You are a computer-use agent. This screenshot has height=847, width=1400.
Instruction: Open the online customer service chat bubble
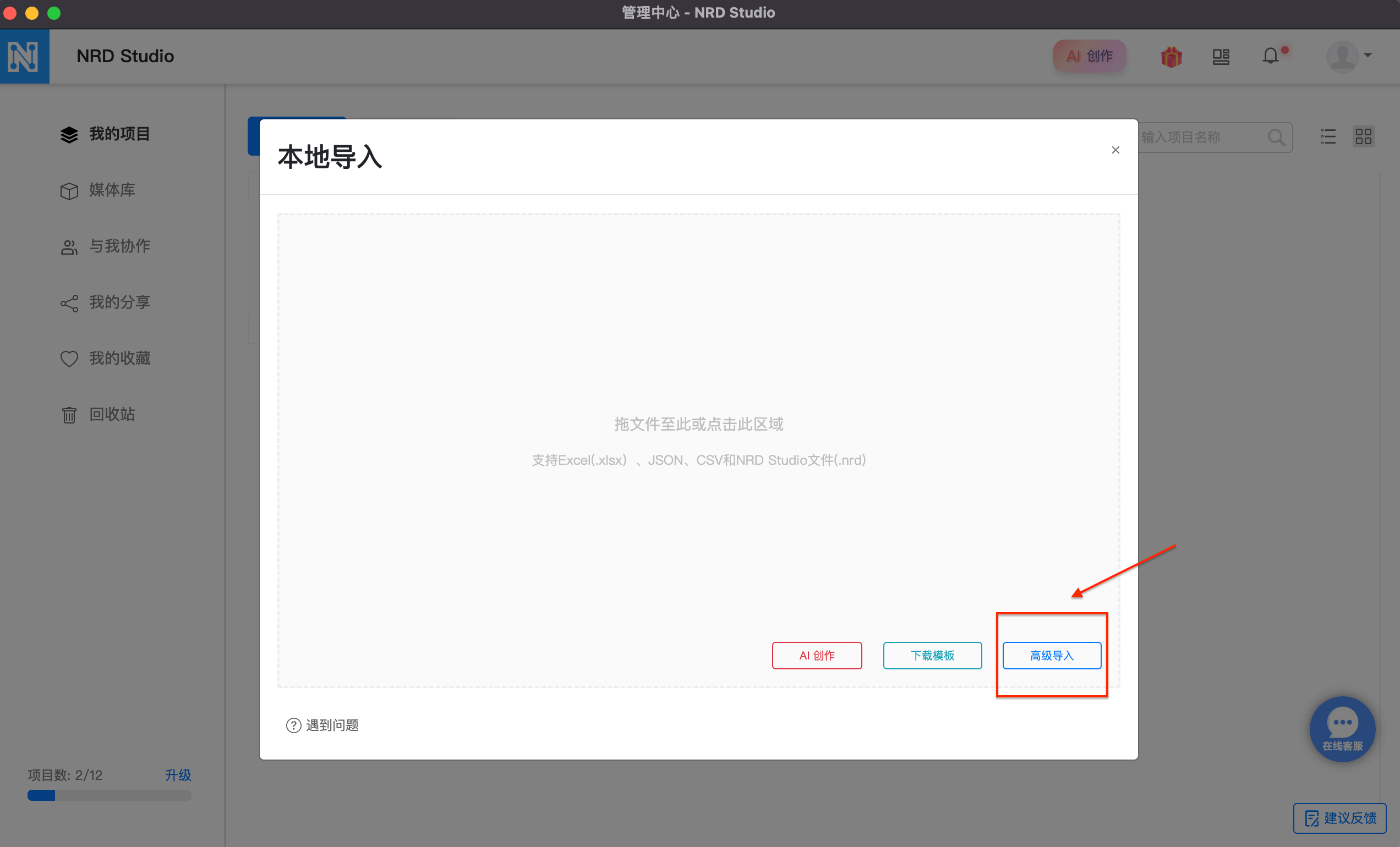1342,728
